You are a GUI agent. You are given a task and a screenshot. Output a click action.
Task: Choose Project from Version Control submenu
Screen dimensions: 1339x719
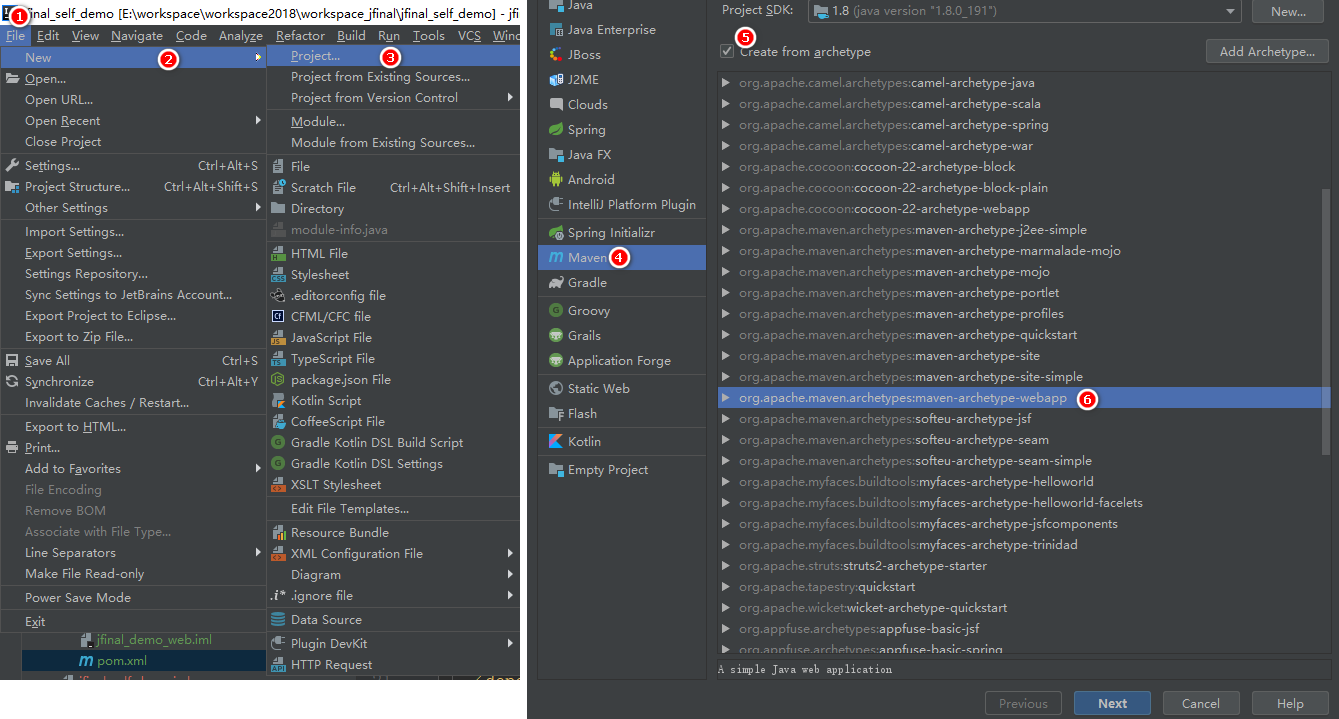pos(393,97)
